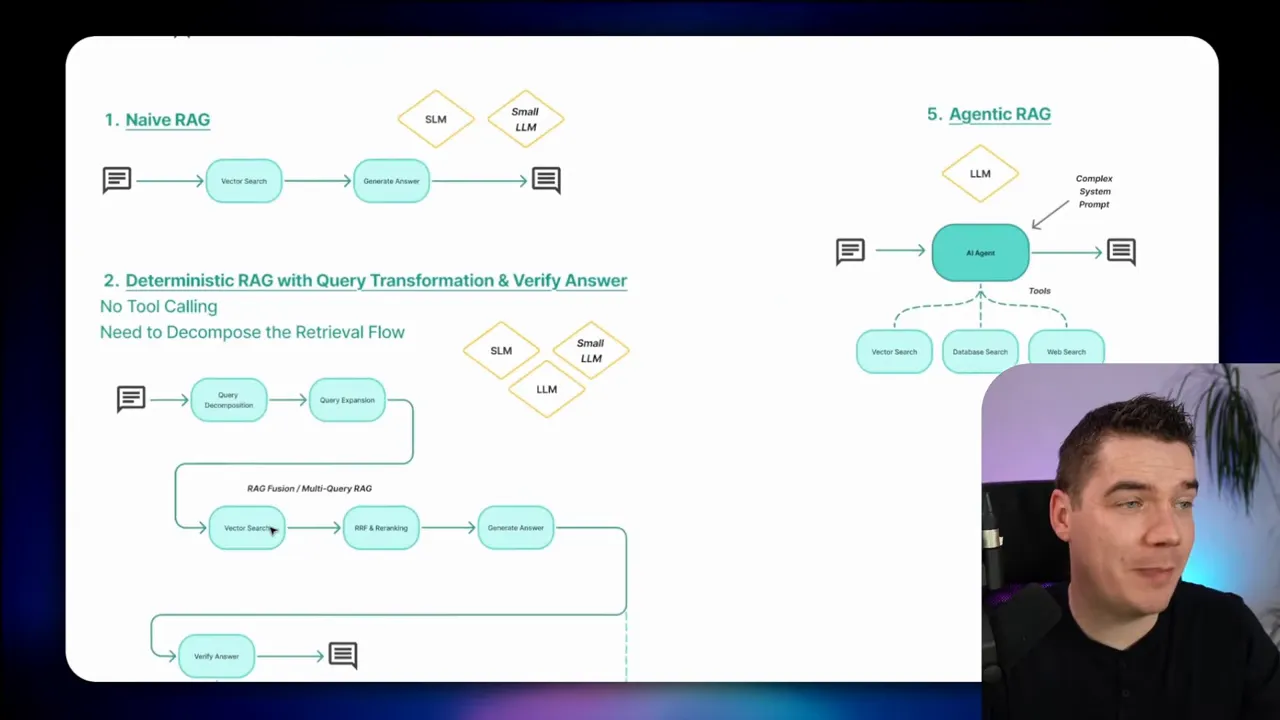Toggle the Small LLM diamond in section two
Image resolution: width=1280 pixels, height=720 pixels.
click(x=590, y=351)
